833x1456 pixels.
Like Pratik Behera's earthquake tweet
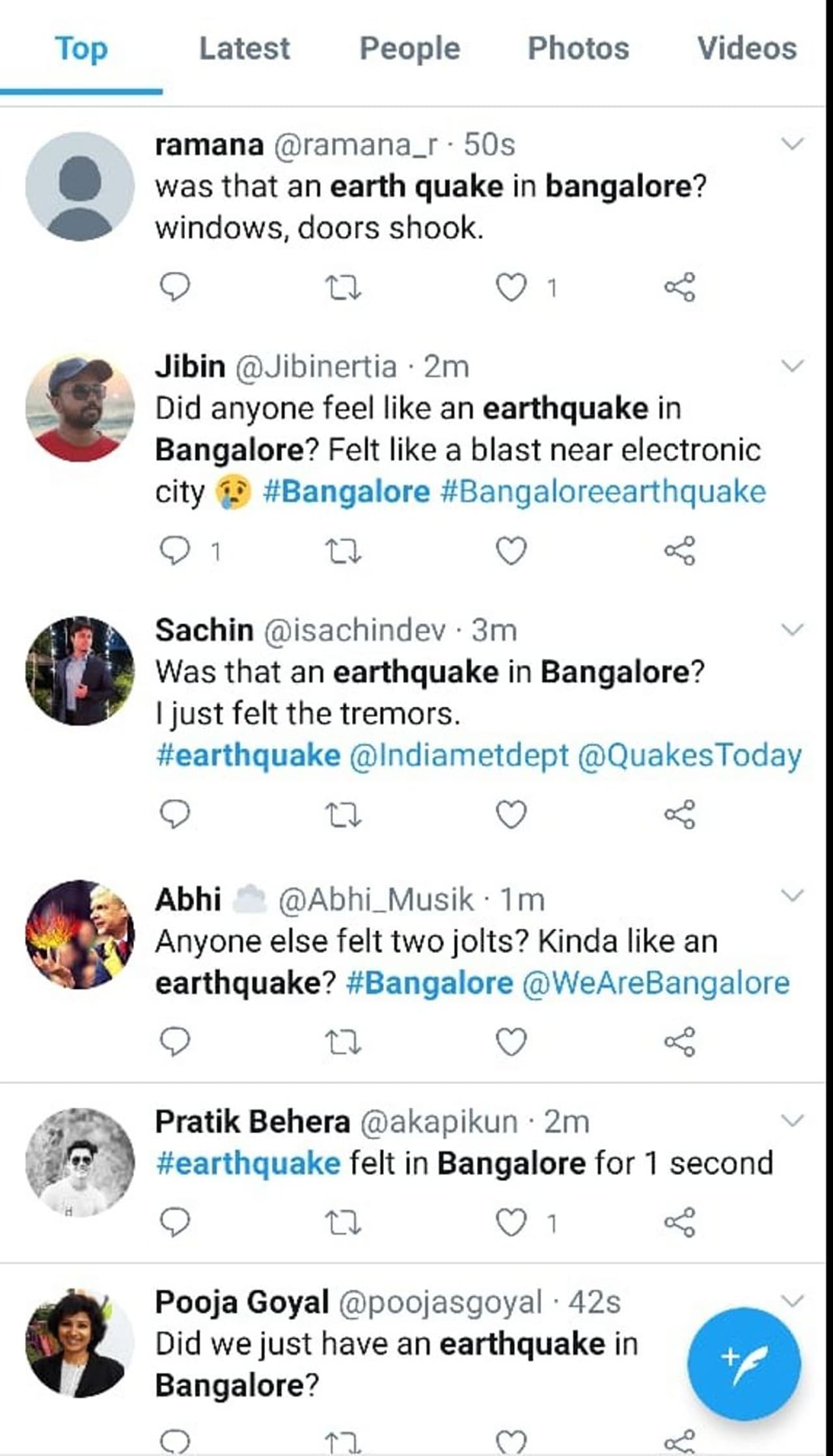coord(511,1223)
